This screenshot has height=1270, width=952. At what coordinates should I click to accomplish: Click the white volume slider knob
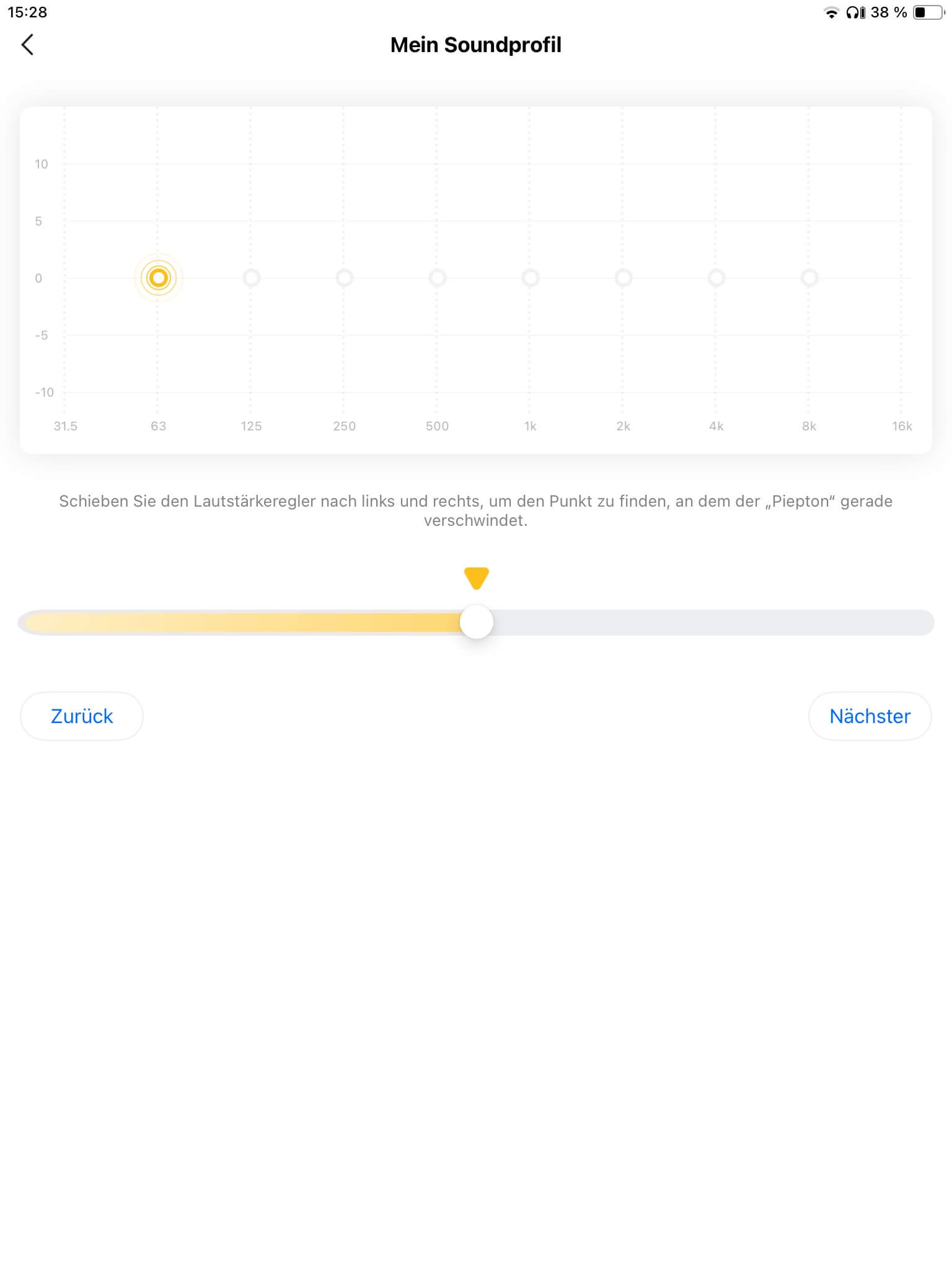coord(477,622)
